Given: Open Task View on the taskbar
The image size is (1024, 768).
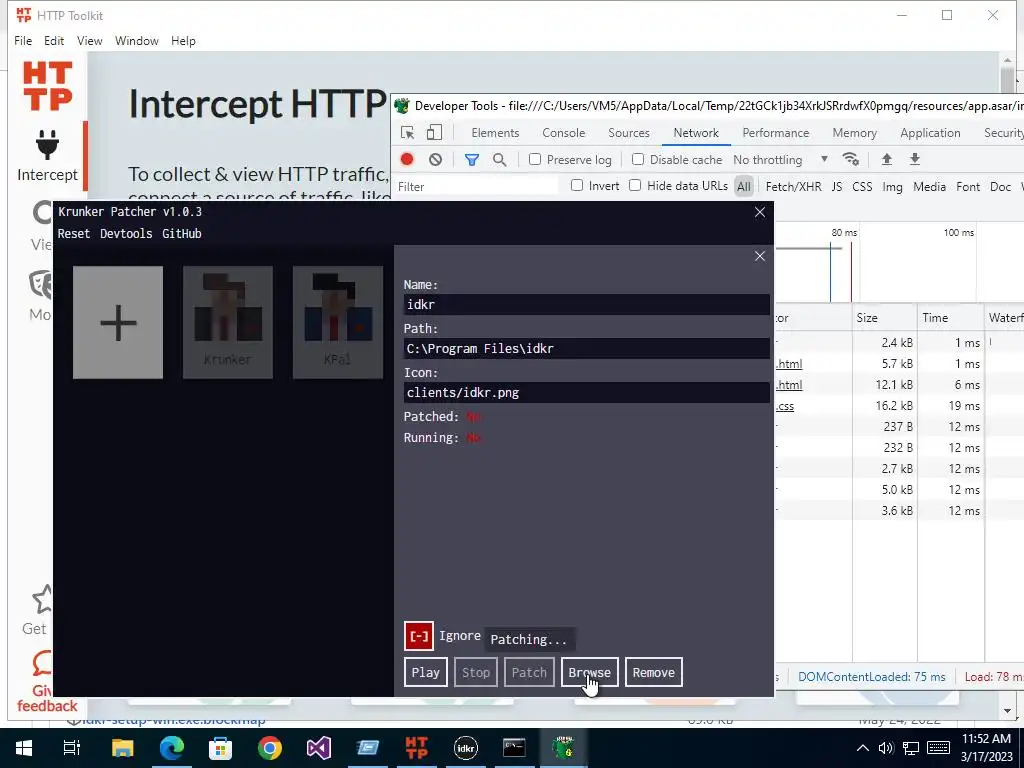Looking at the screenshot, I should coord(71,748).
